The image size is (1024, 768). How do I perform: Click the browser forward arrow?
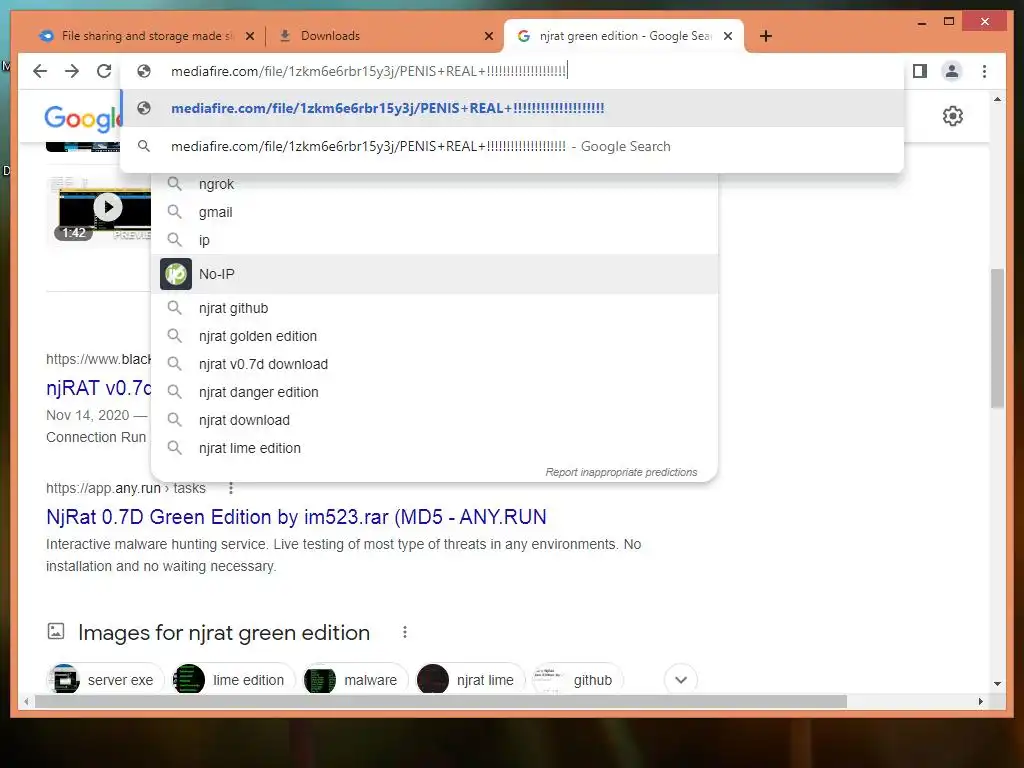coord(72,71)
